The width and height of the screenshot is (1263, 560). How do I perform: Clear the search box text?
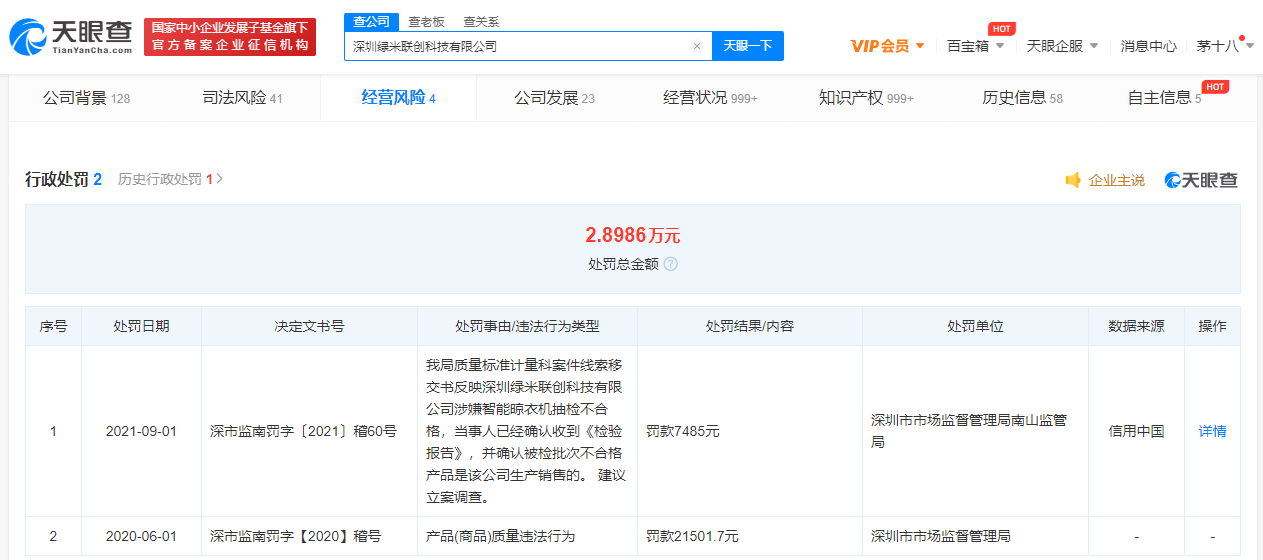click(x=697, y=46)
